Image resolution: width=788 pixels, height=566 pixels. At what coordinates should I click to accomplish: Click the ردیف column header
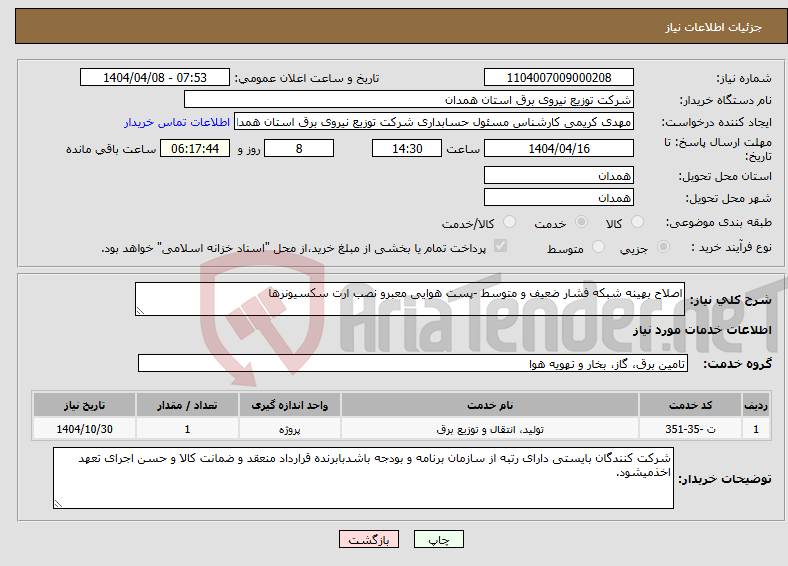pyautogui.click(x=756, y=405)
